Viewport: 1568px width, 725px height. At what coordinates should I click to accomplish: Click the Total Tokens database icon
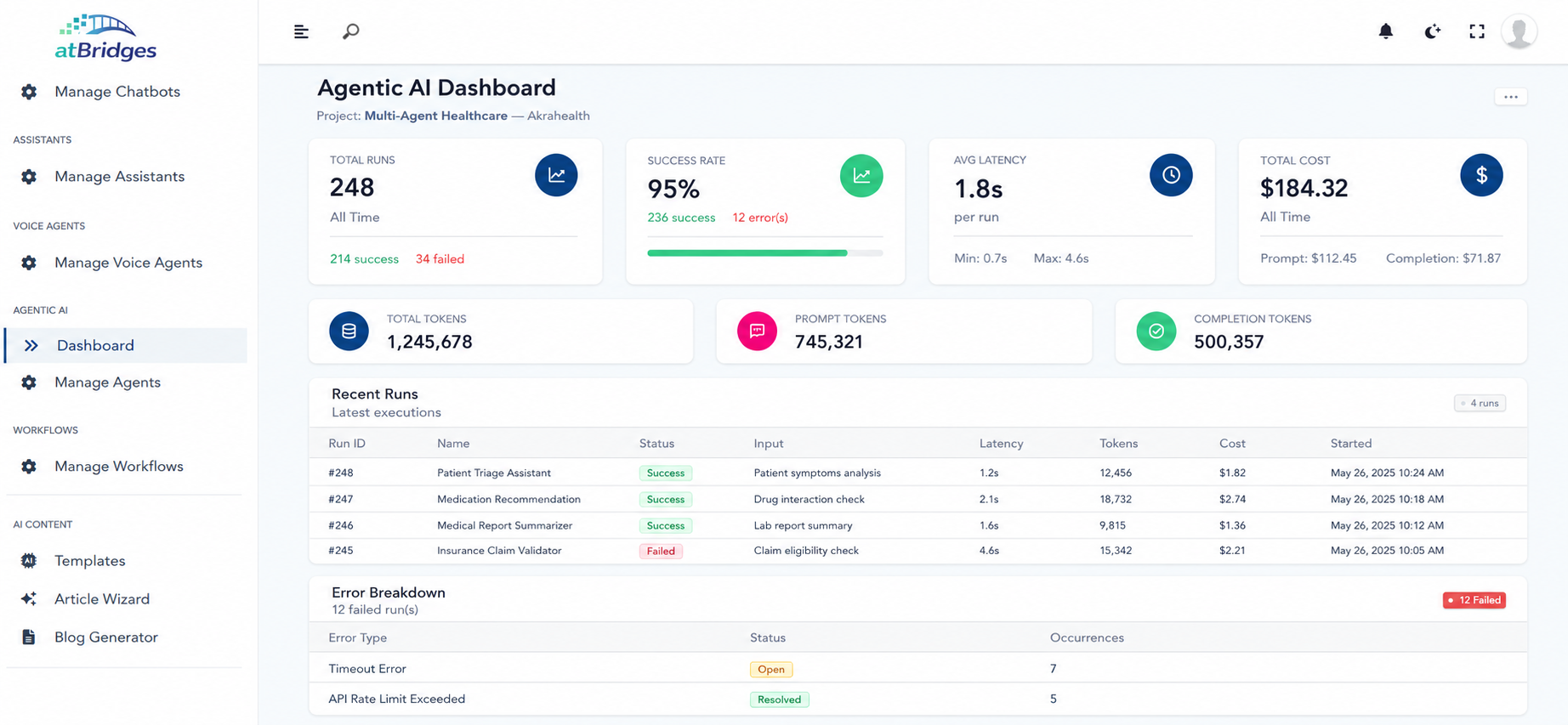[x=349, y=331]
